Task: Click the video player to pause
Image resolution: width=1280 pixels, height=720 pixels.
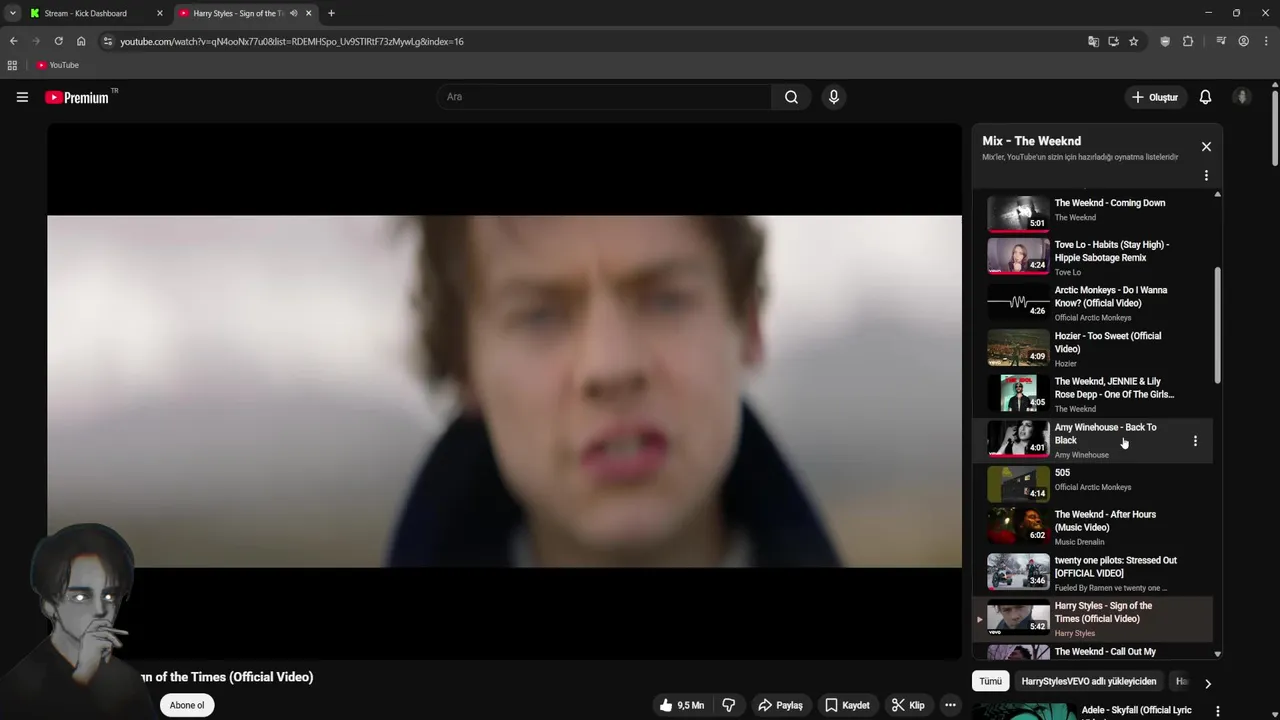Action: pyautogui.click(x=504, y=391)
